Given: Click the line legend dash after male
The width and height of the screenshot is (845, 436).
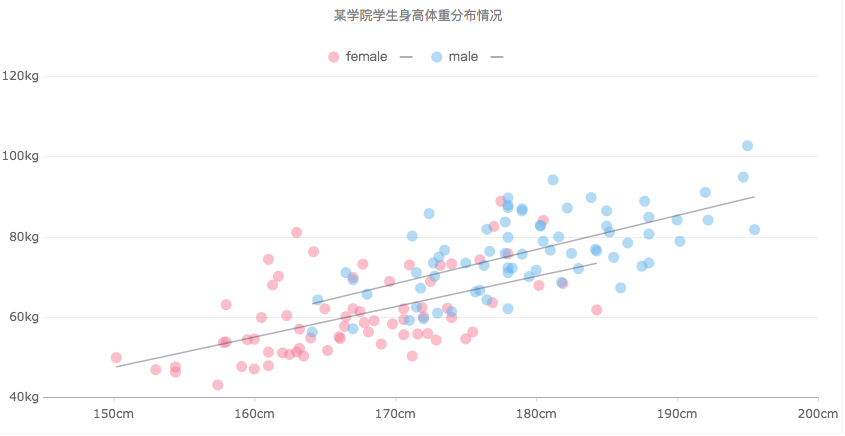Looking at the screenshot, I should pos(497,57).
